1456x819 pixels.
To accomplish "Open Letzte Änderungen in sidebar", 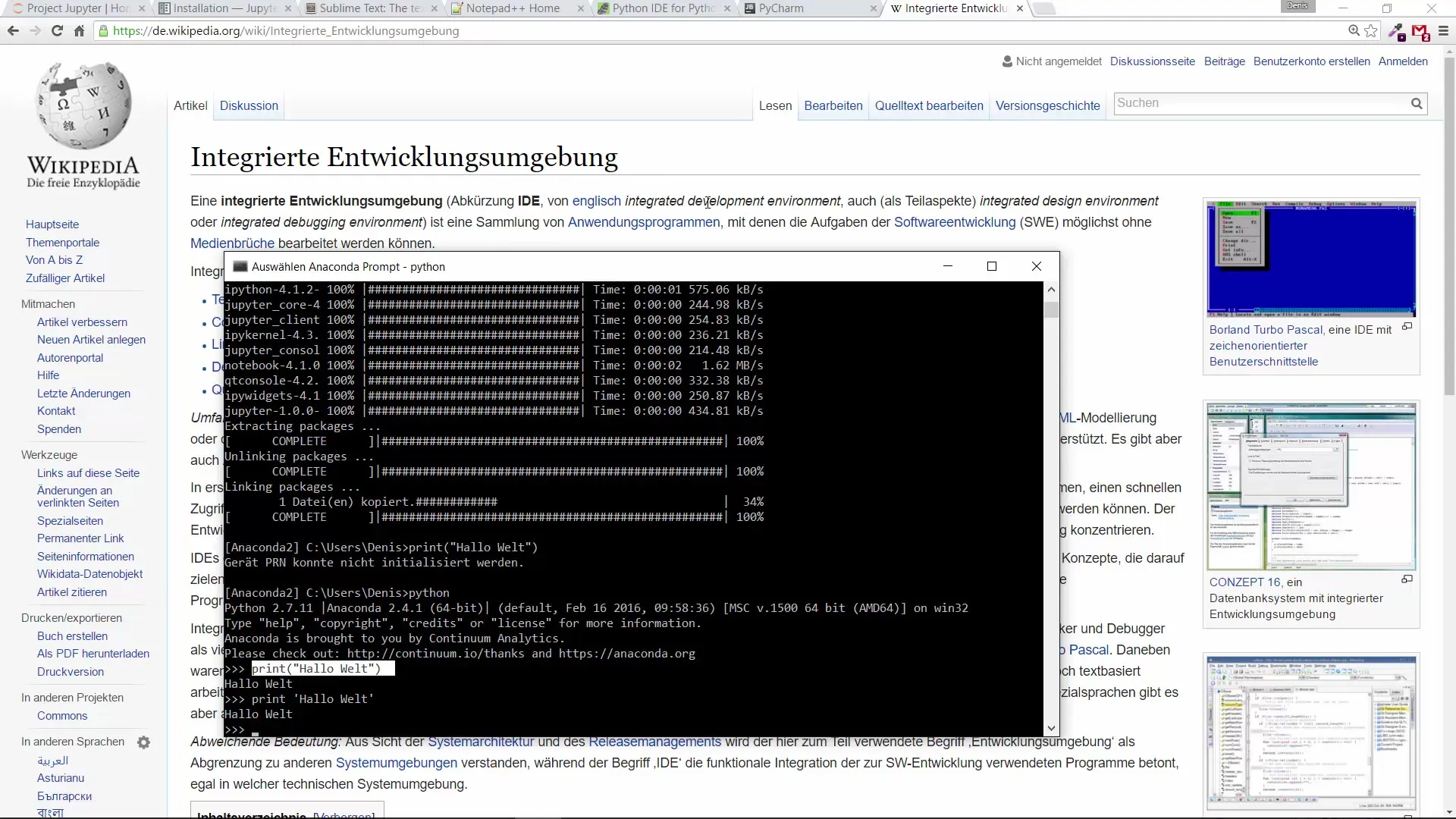I will [83, 394].
